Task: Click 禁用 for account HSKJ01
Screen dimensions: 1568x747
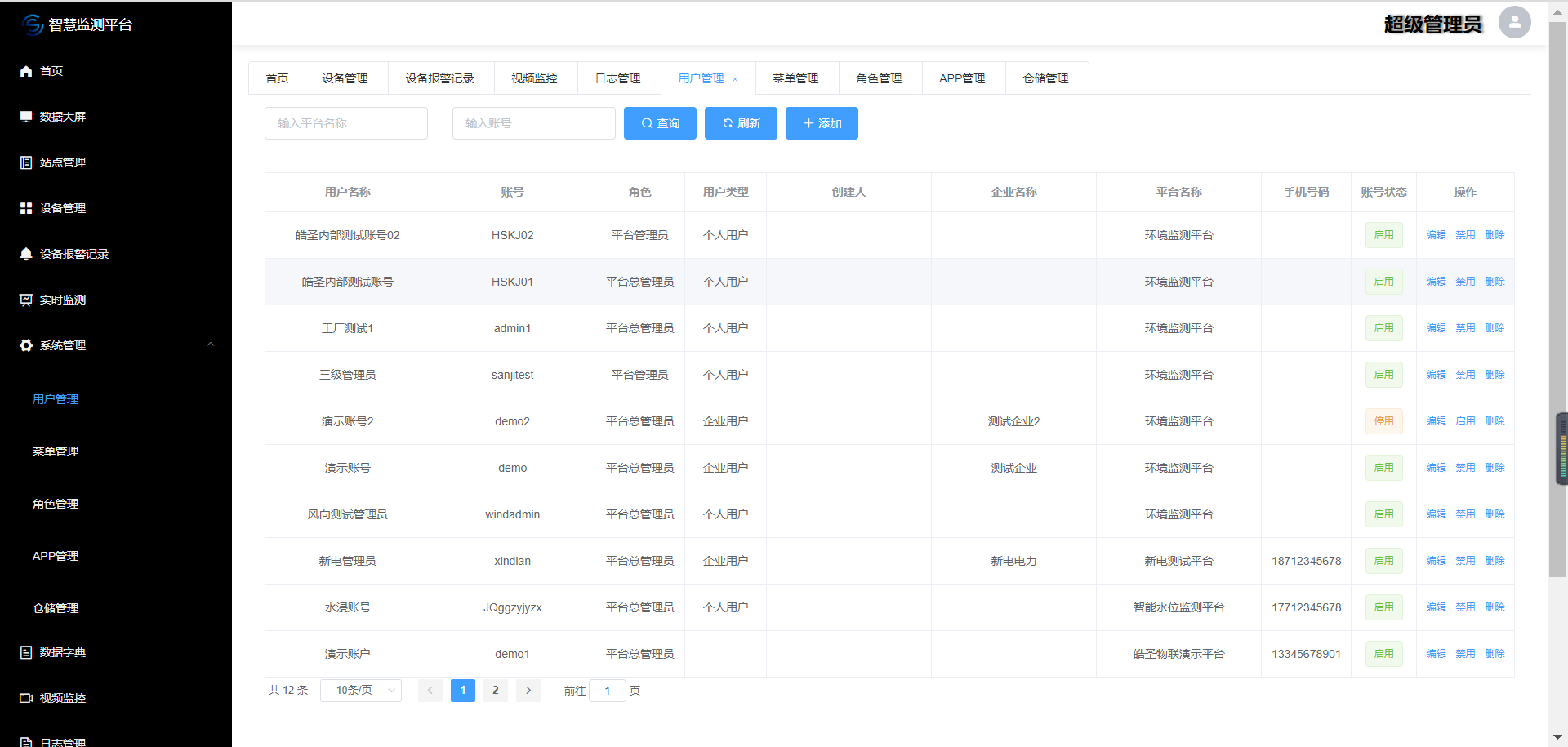Action: (x=1465, y=282)
